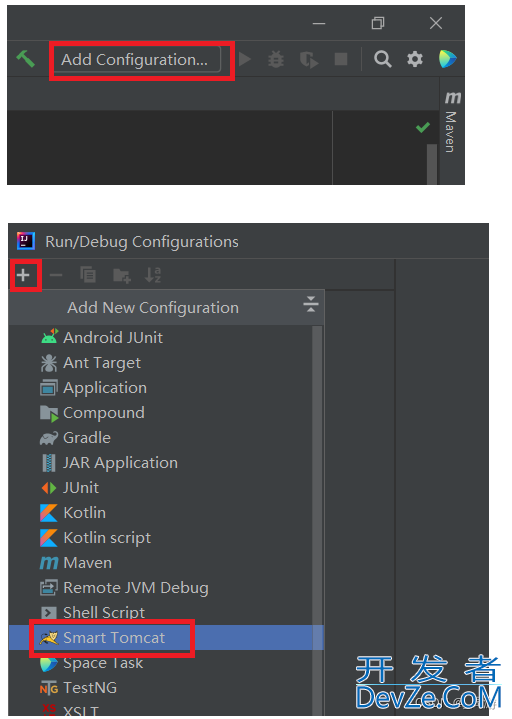Minimize the IDE window
This screenshot has width=512, height=719.
coord(319,23)
